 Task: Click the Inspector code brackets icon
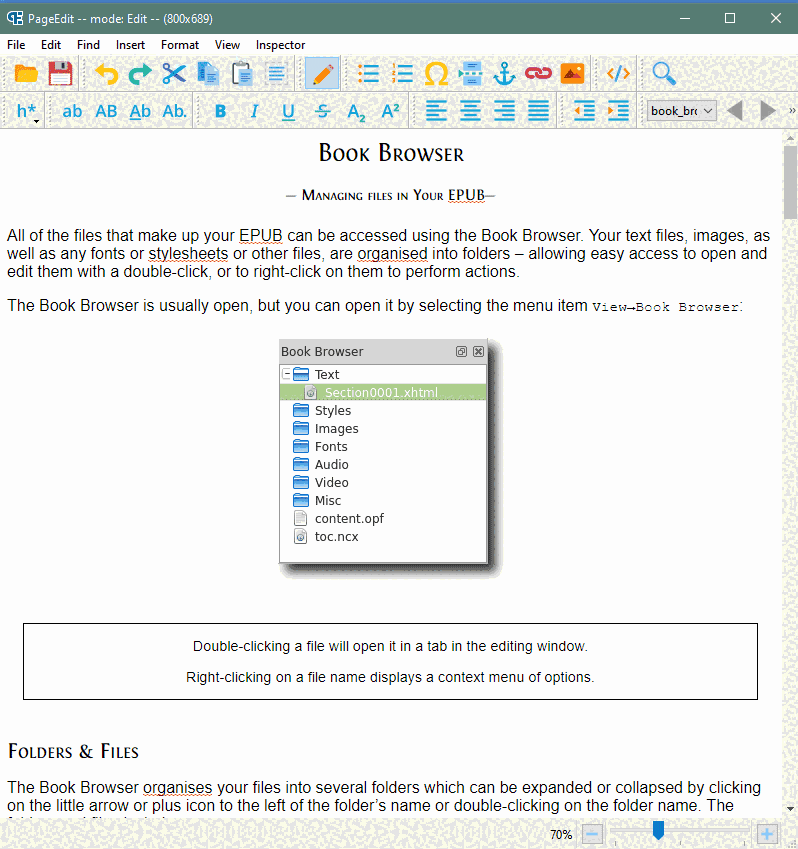pos(618,73)
